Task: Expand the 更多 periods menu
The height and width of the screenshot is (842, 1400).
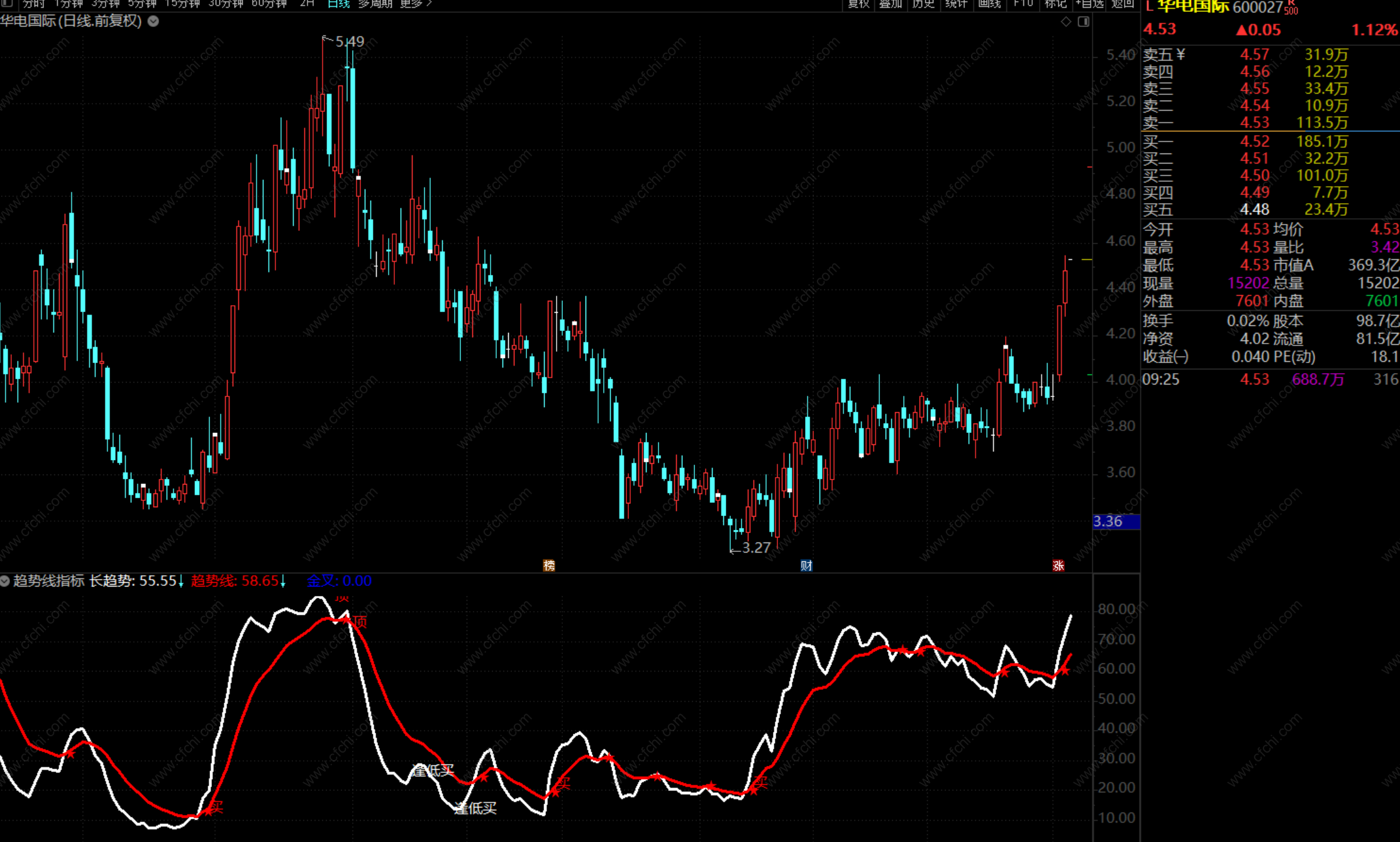Action: pyautogui.click(x=416, y=3)
